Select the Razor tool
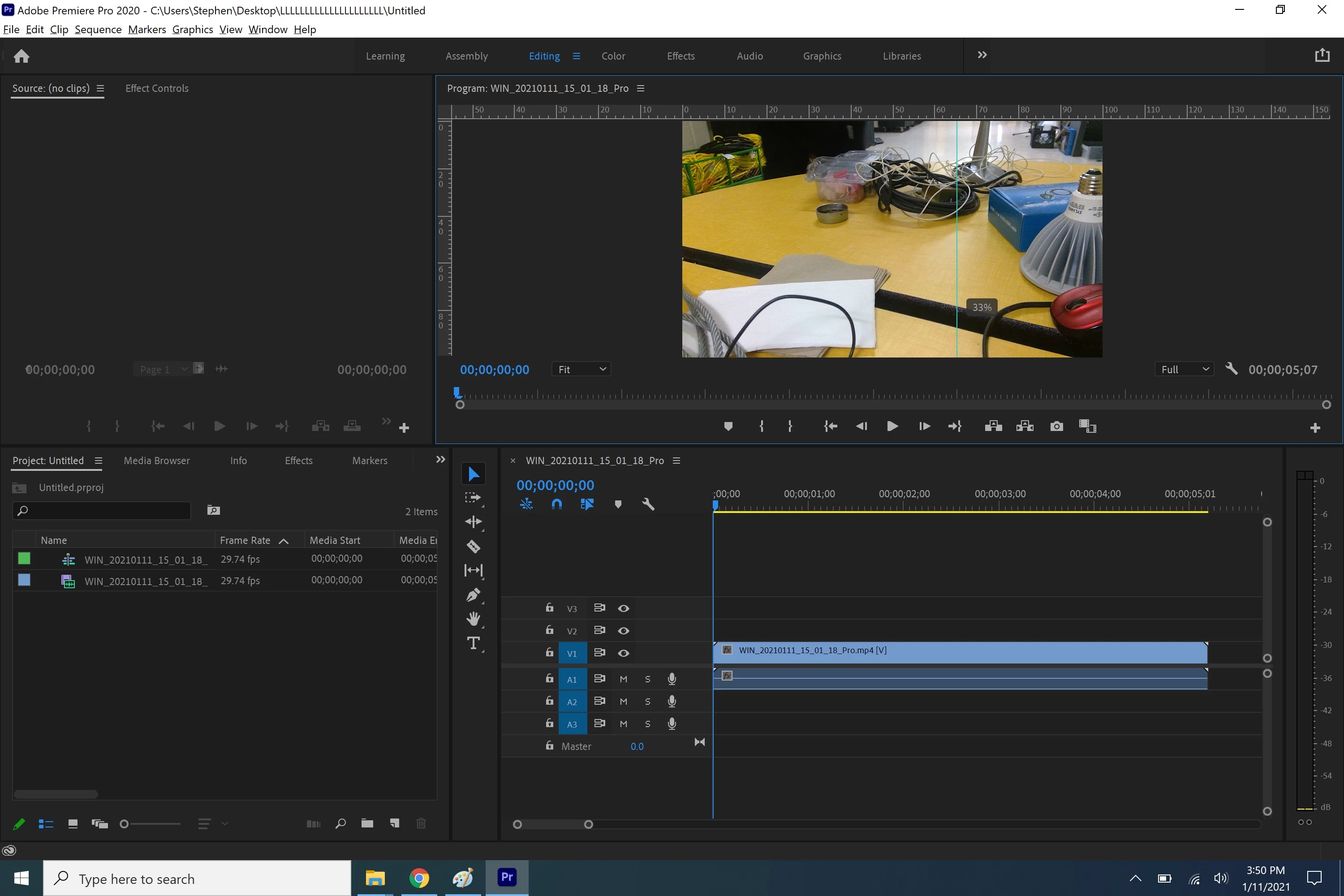Image resolution: width=1344 pixels, height=896 pixels. (473, 546)
